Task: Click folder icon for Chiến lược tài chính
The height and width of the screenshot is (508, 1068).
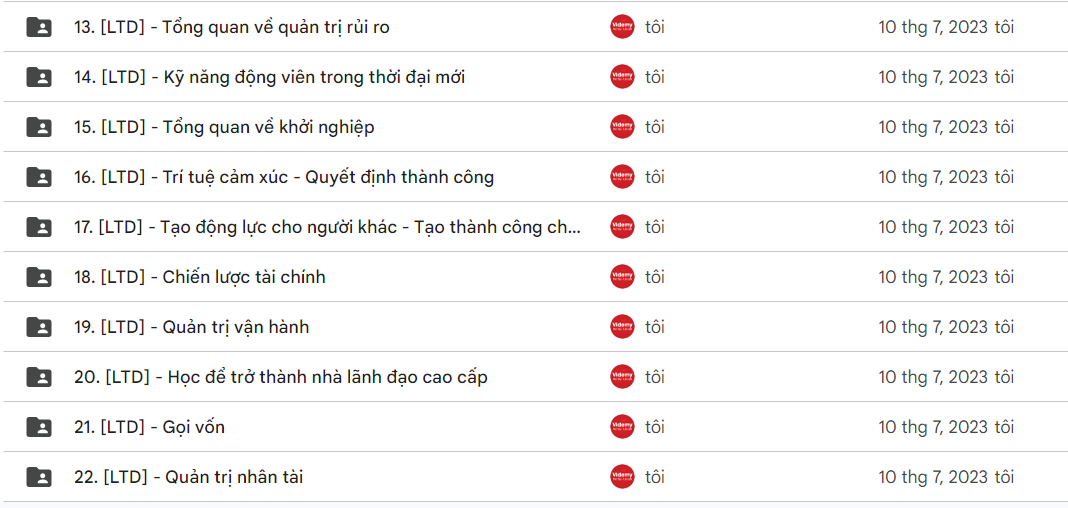Action: [39, 277]
